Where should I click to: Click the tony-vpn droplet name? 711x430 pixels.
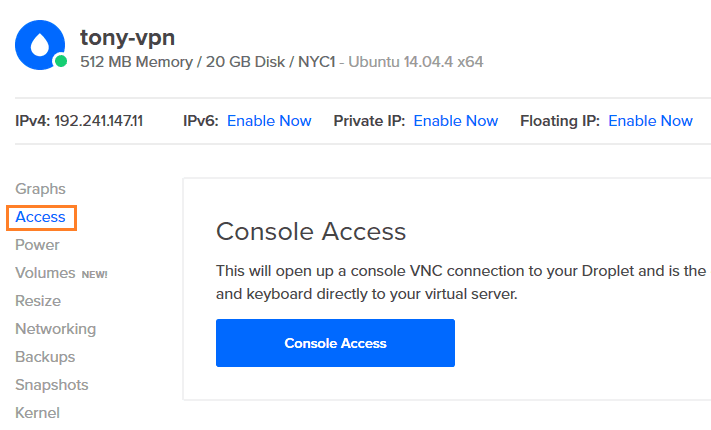pyautogui.click(x=127, y=38)
